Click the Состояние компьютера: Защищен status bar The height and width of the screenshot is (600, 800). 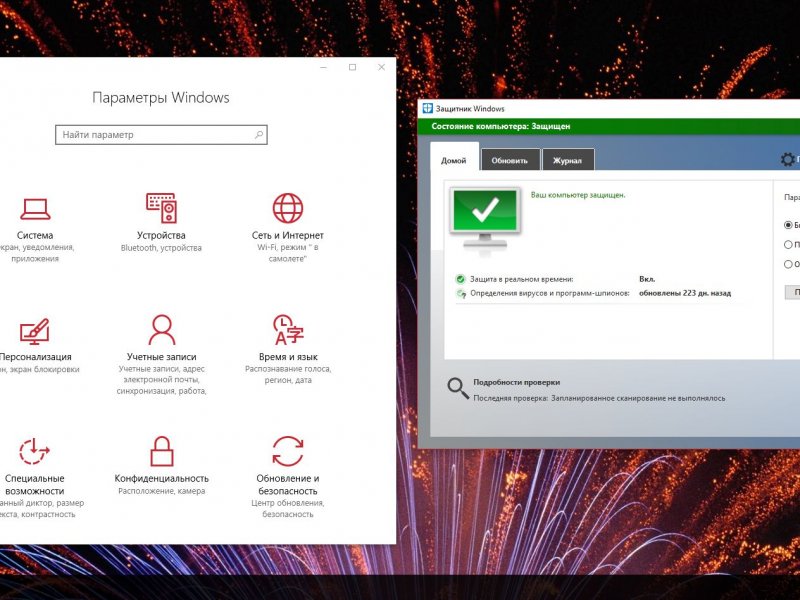pos(609,126)
